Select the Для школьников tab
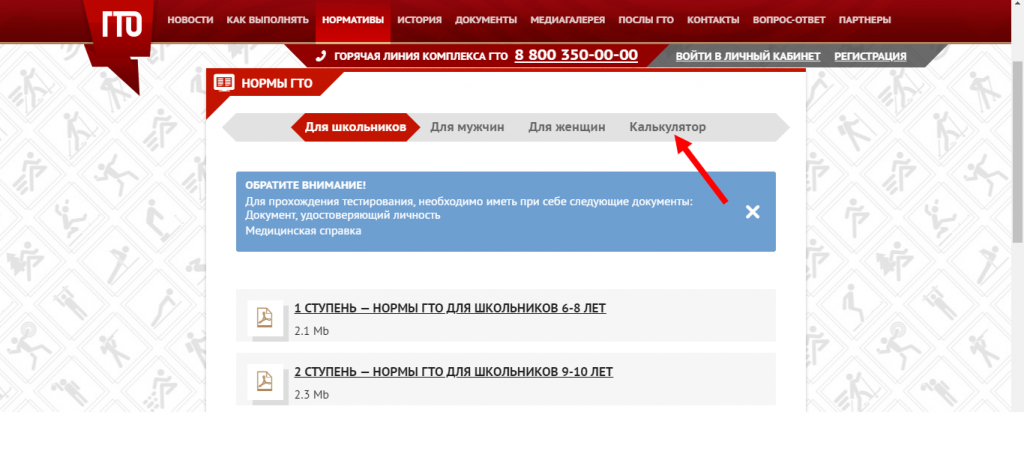This screenshot has height=463, width=1024. tap(355, 127)
